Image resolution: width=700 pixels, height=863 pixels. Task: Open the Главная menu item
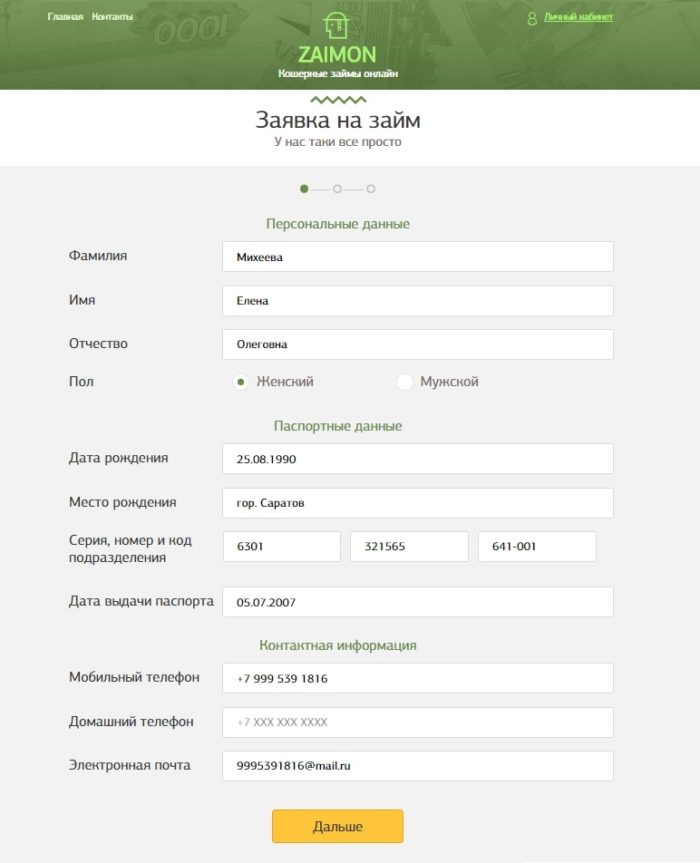65,17
